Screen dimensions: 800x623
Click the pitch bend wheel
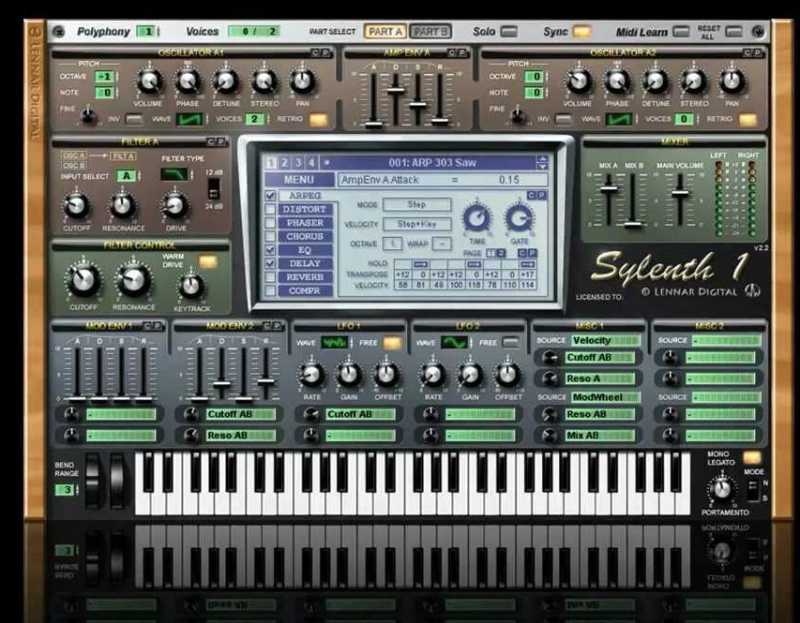click(93, 482)
